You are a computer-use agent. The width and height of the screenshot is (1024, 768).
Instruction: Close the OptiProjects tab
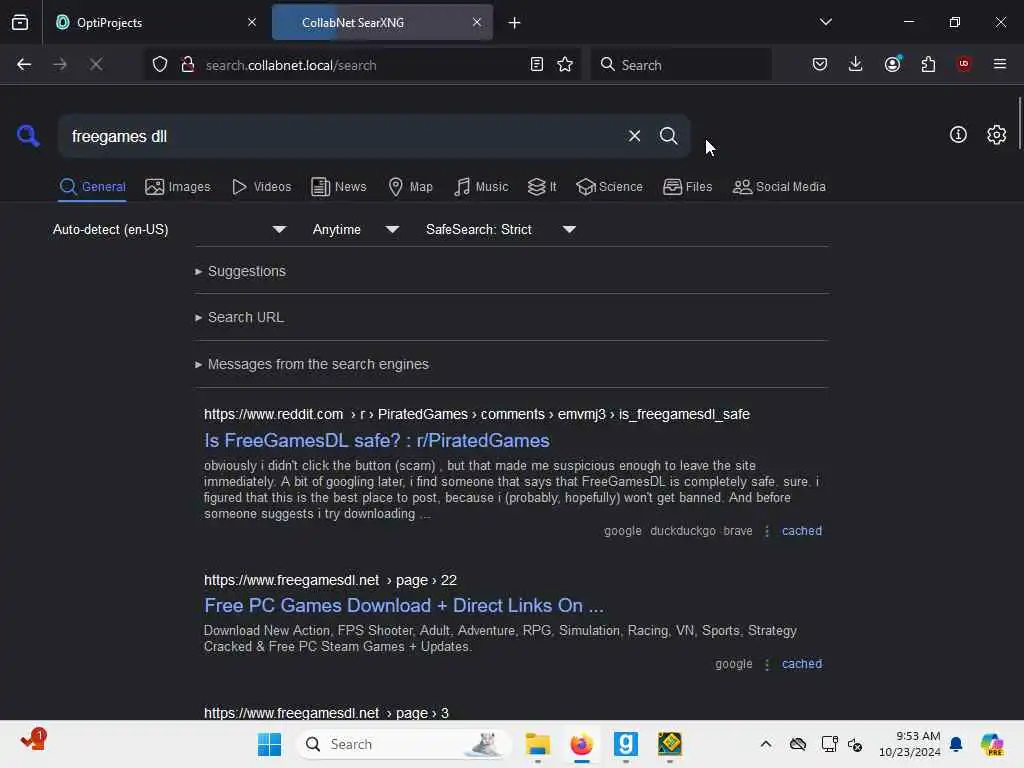[252, 22]
